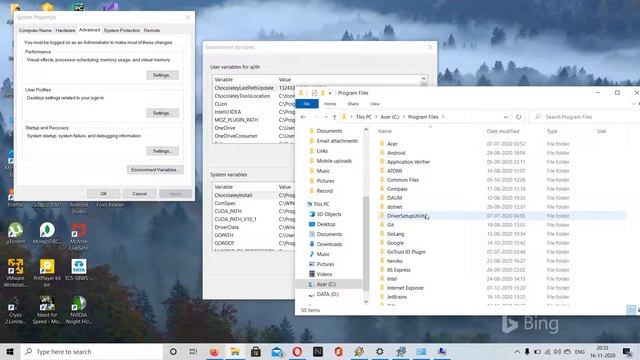The width and height of the screenshot is (640, 360).
Task: Select the heroku folder
Action: pos(395,261)
